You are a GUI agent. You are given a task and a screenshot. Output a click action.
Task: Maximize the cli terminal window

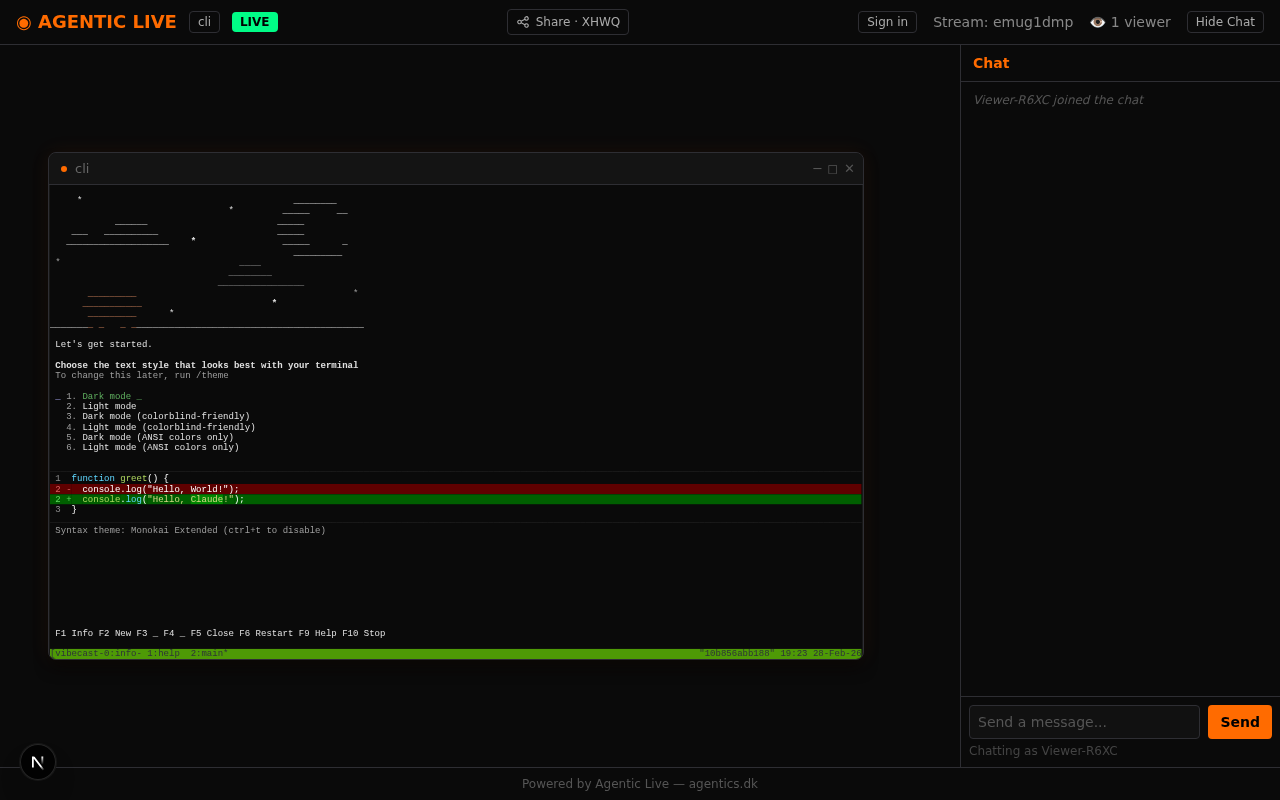tap(833, 169)
